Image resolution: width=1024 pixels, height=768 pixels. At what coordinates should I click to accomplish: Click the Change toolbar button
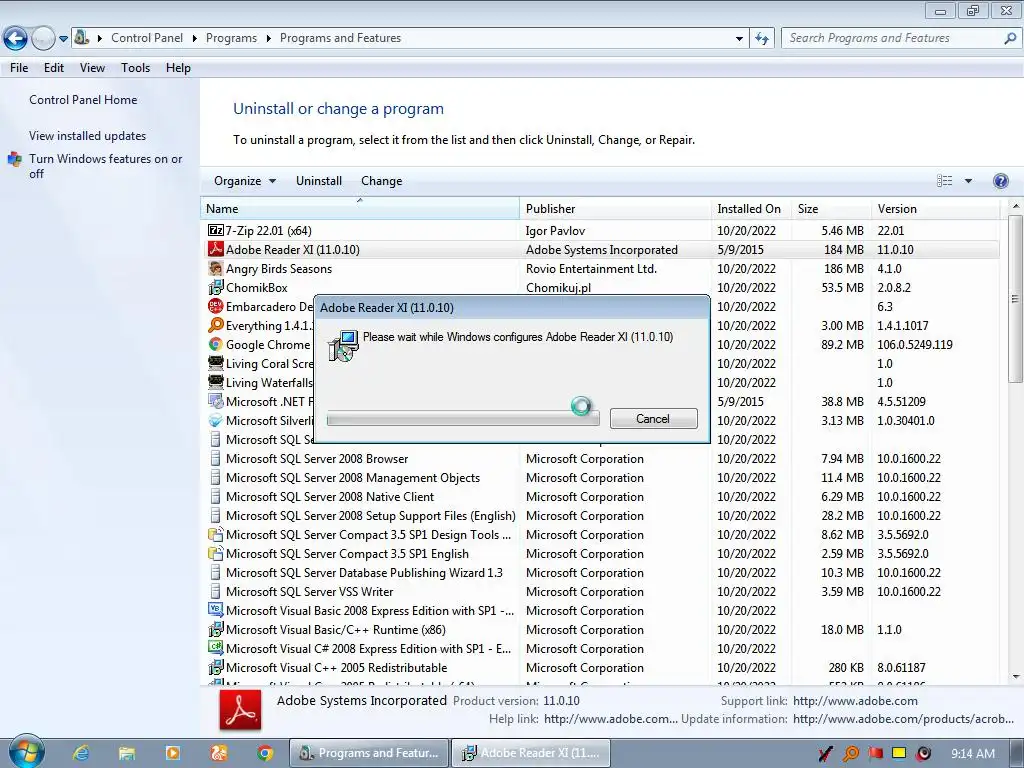pyautogui.click(x=381, y=181)
